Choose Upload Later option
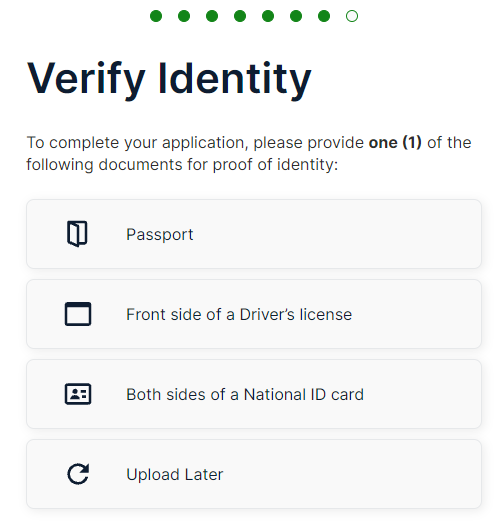Screen dimensions: 500x522 (254, 474)
